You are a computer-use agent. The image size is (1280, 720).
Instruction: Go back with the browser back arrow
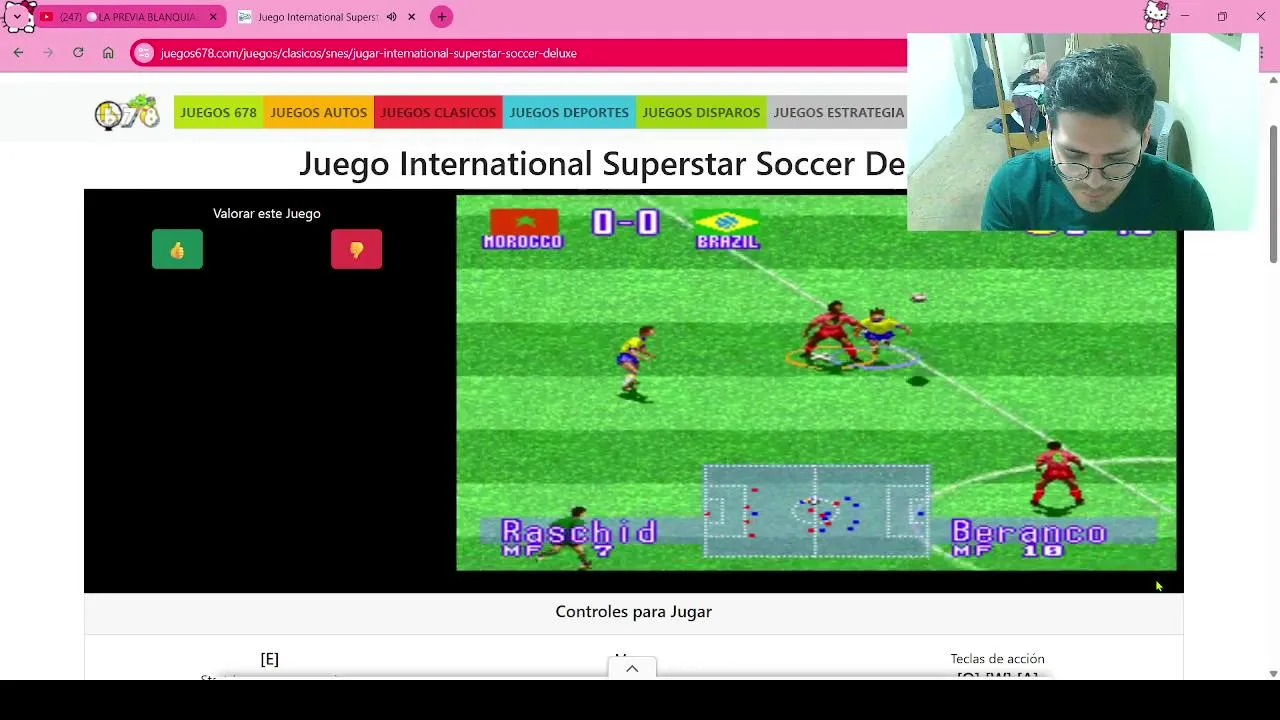click(18, 53)
